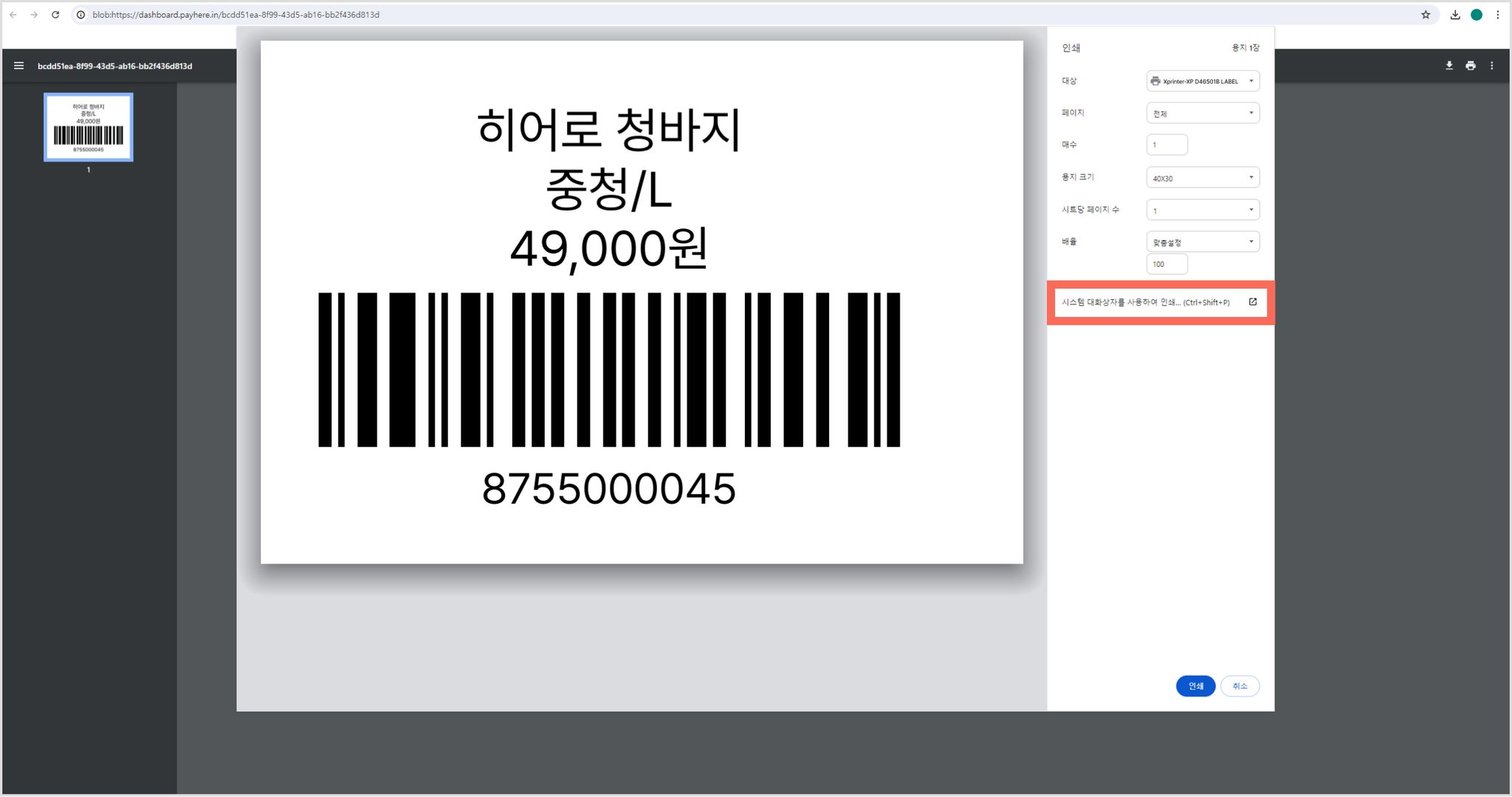Go back using browser back arrow
The width and height of the screenshot is (1512, 797).
(13, 15)
